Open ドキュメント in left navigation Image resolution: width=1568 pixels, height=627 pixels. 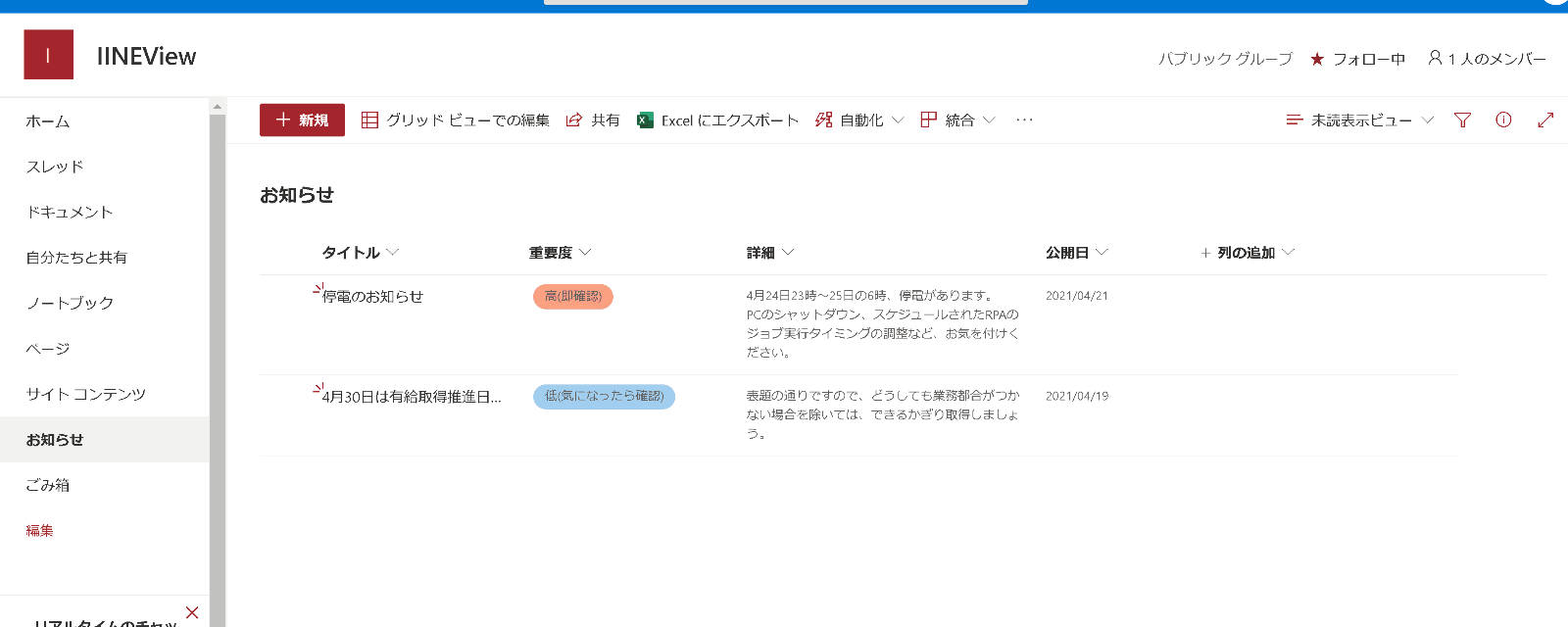click(70, 212)
